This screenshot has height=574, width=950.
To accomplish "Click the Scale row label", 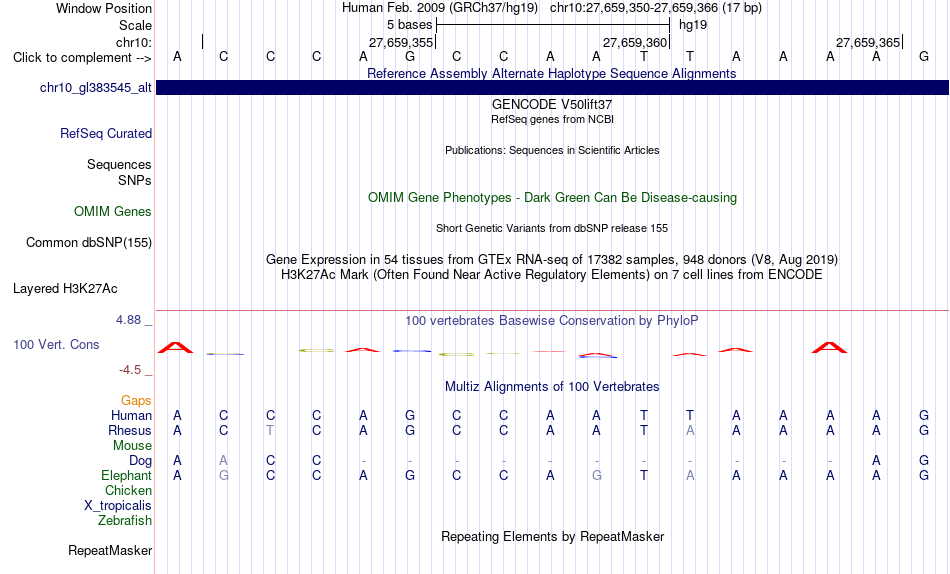I will [135, 25].
